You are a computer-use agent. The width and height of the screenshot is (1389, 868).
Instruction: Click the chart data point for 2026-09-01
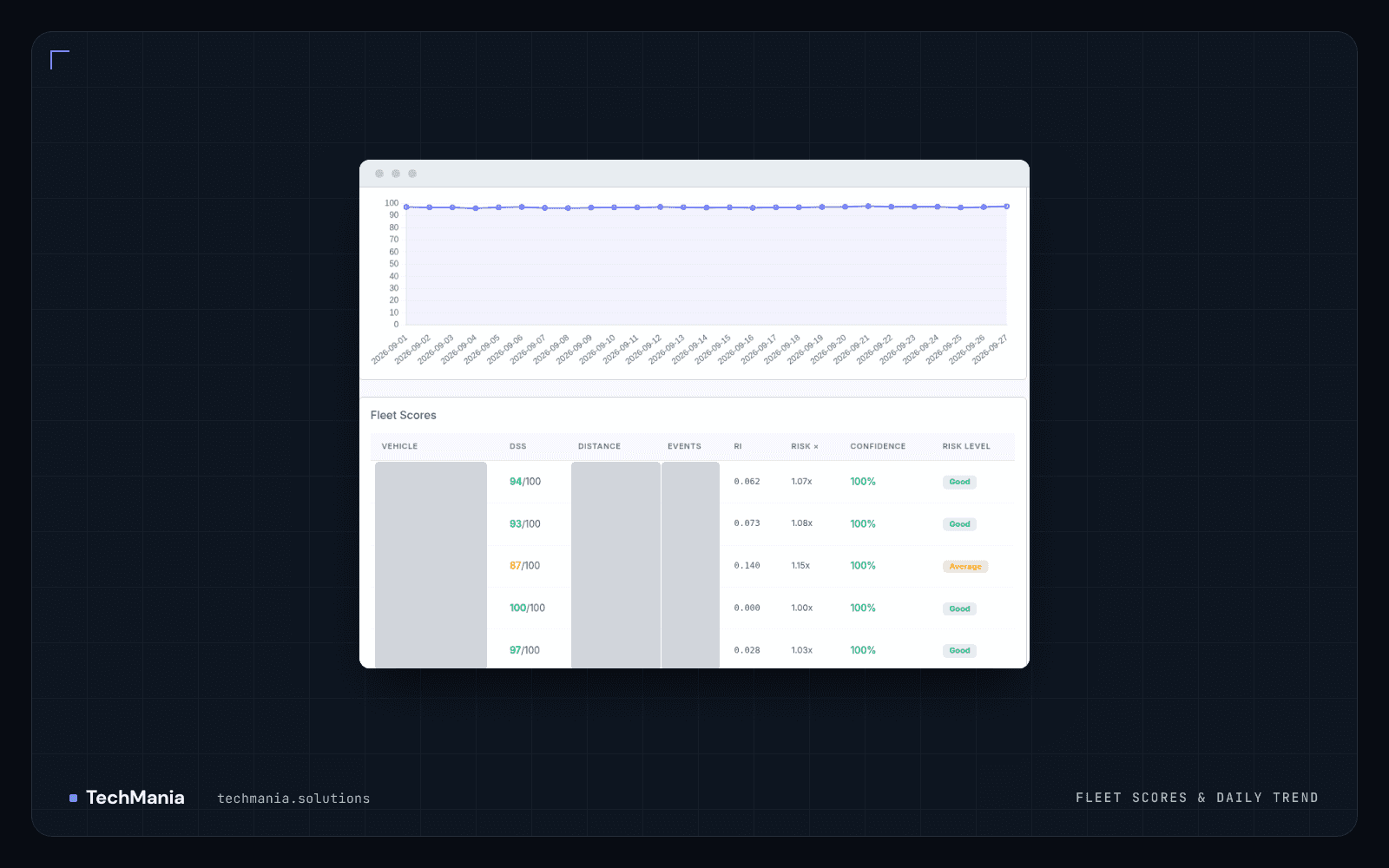(406, 207)
